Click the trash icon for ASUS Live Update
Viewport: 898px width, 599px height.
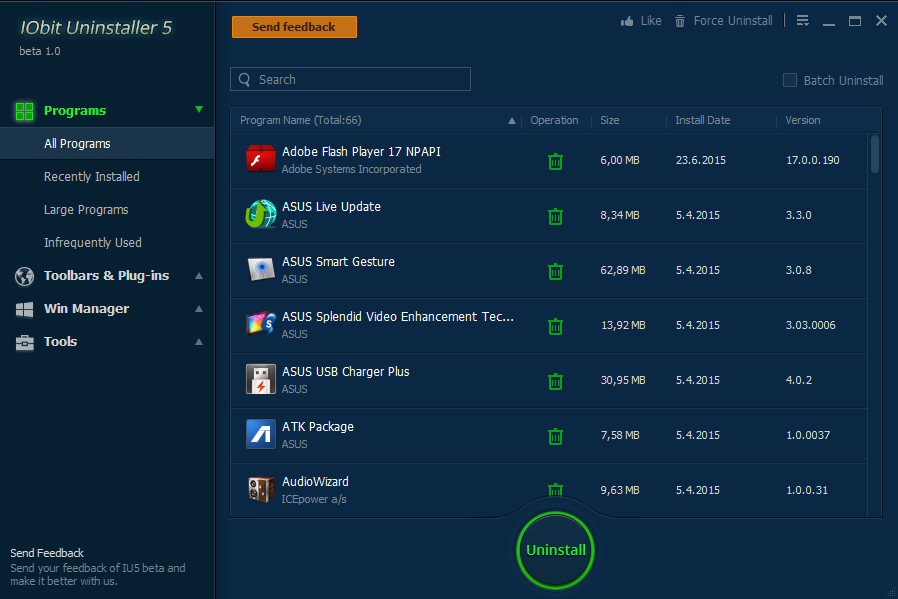point(555,216)
